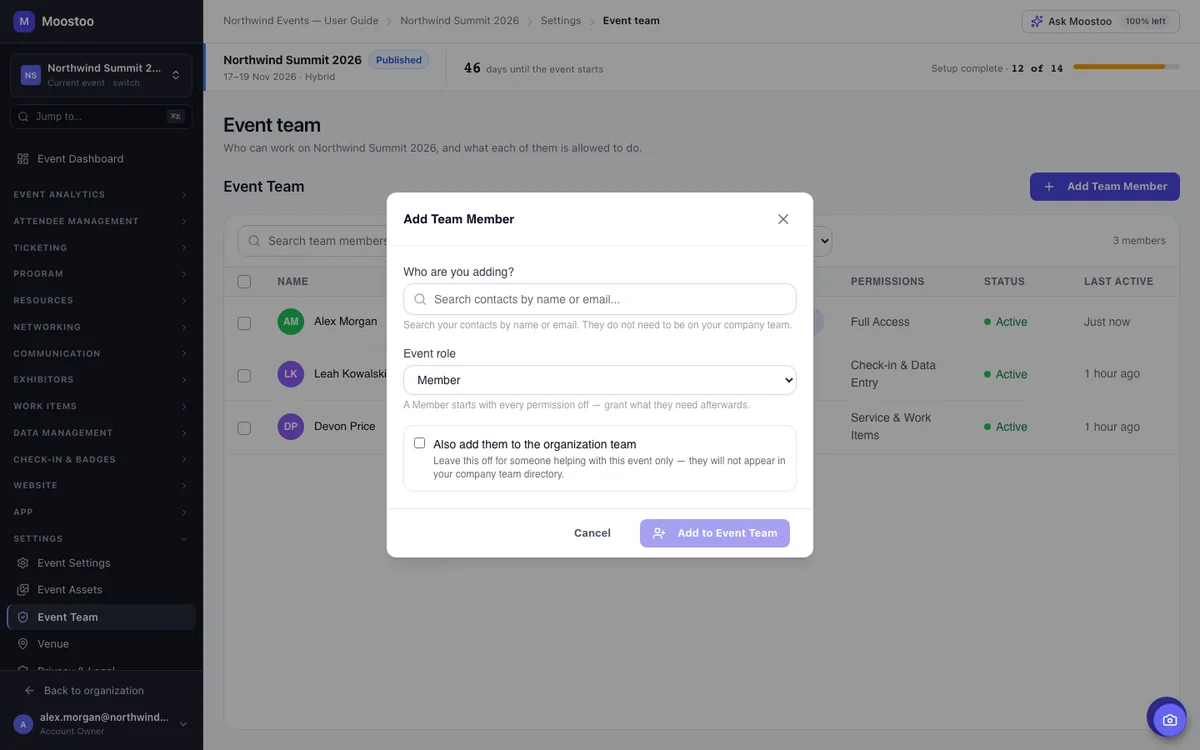Select the Devon Price row checkbox

coord(244,428)
